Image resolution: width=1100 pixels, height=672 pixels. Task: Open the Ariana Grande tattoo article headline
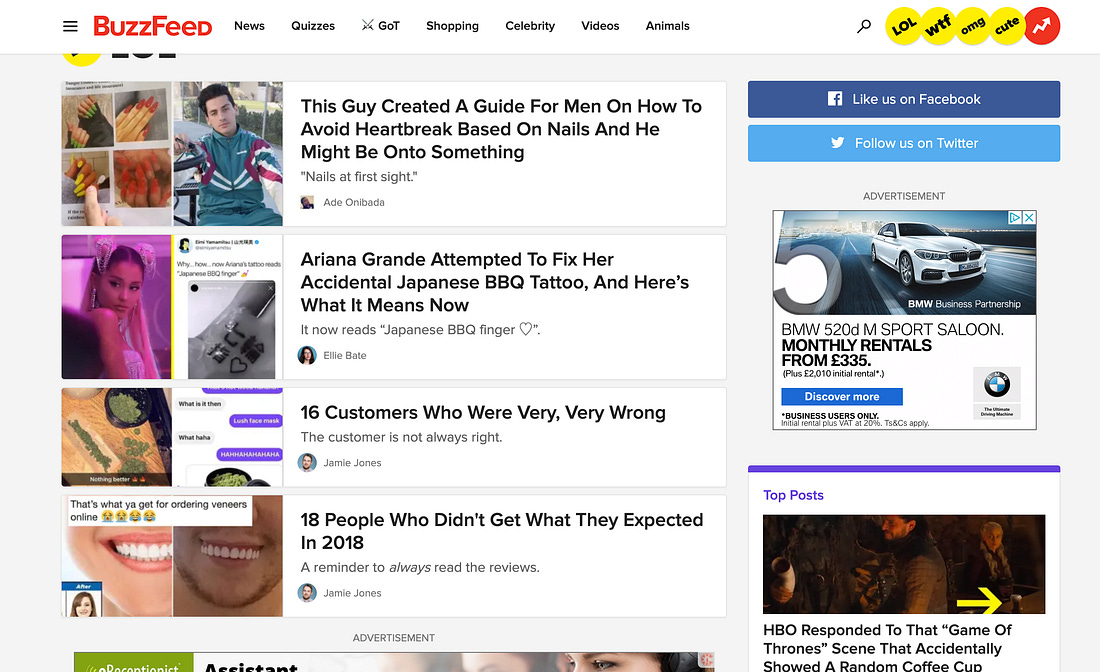coord(495,282)
